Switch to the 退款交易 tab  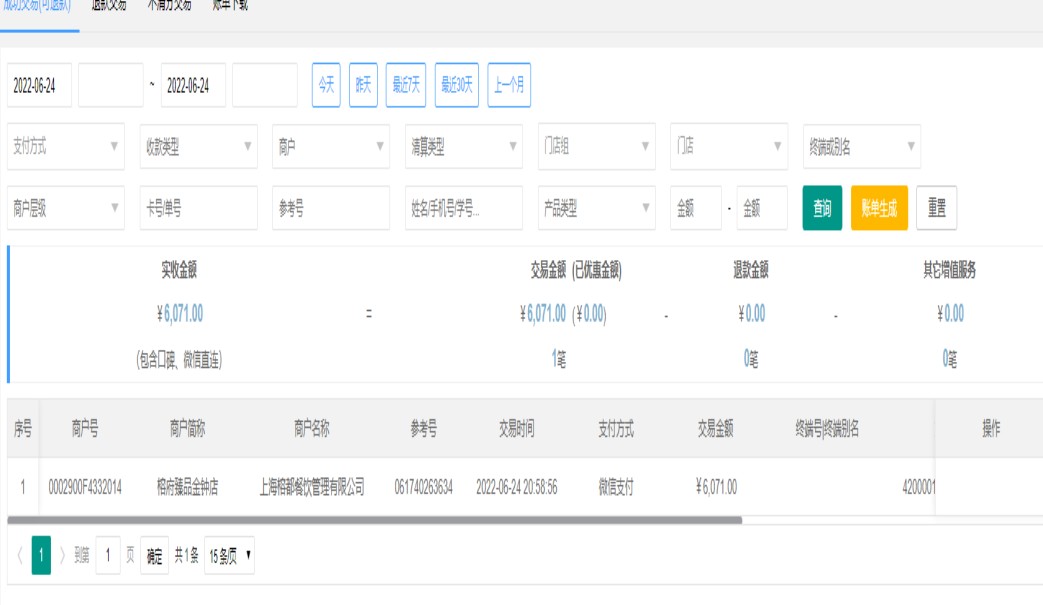click(109, 5)
